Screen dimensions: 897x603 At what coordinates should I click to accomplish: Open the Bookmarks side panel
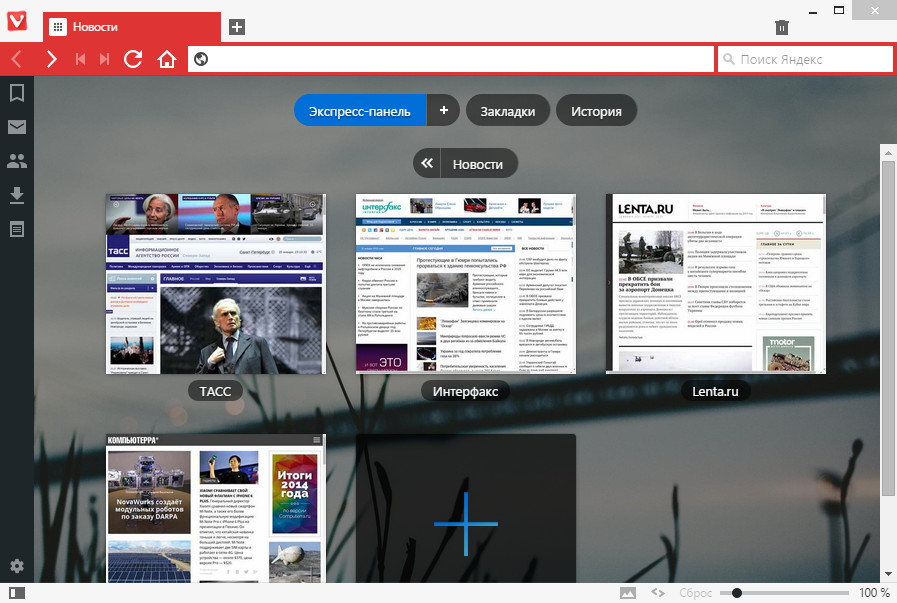click(x=17, y=93)
